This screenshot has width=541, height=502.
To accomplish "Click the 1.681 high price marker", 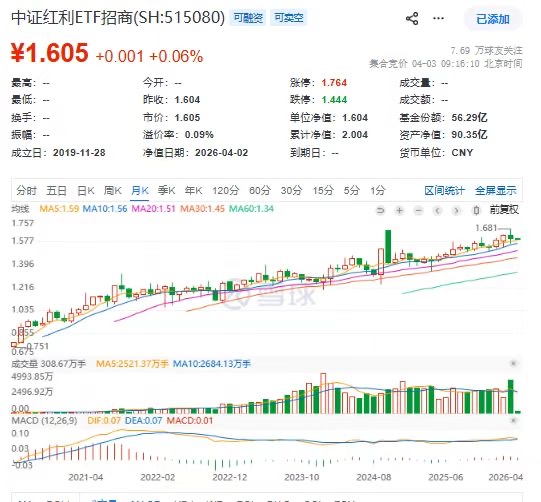I will pos(486,228).
